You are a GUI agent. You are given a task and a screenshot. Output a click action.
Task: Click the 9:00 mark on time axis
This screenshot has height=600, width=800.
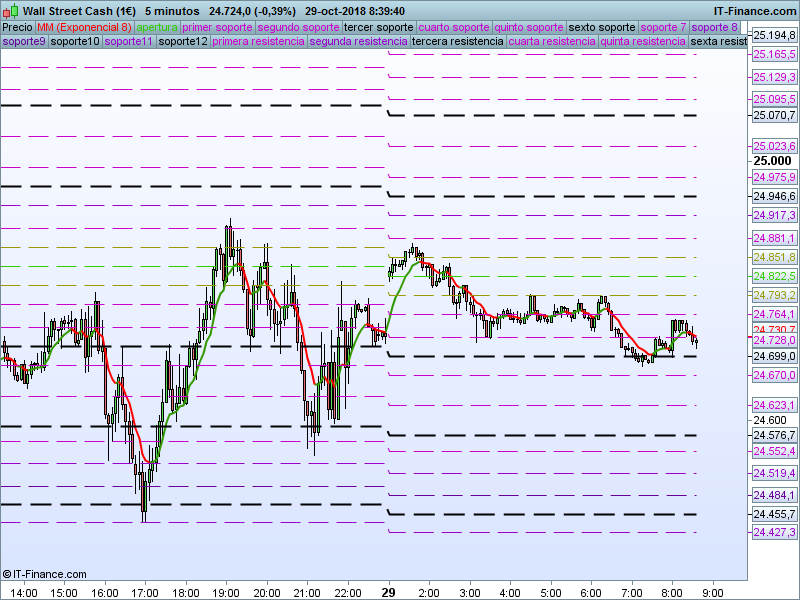coord(713,593)
